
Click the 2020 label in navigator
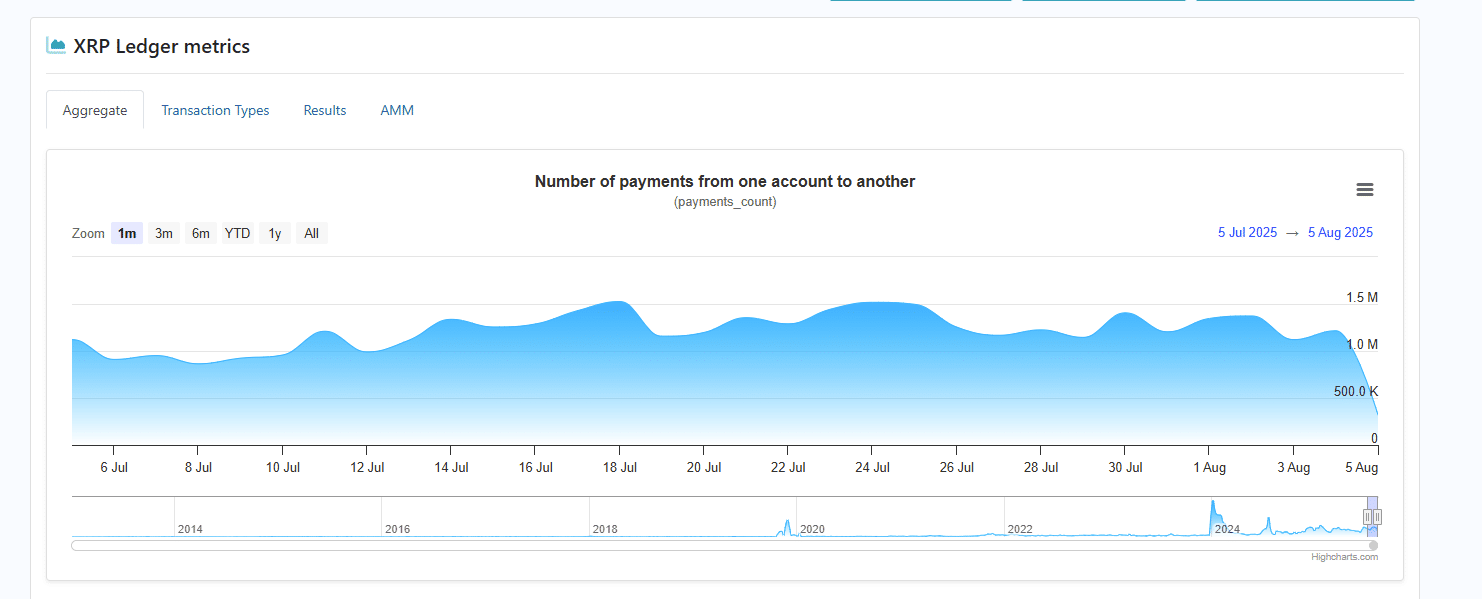(x=812, y=529)
